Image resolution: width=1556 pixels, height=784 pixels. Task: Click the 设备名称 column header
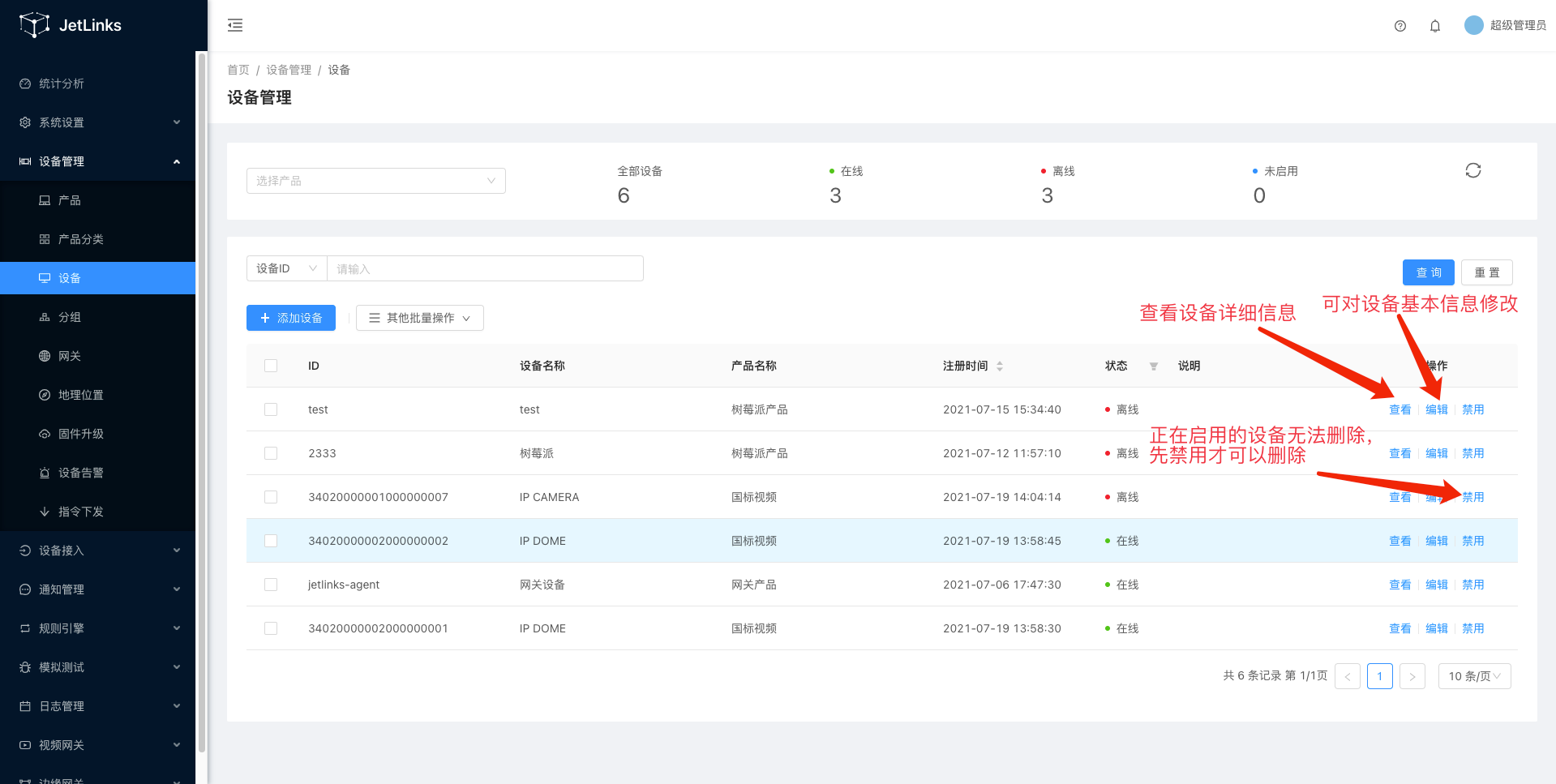pyautogui.click(x=542, y=366)
